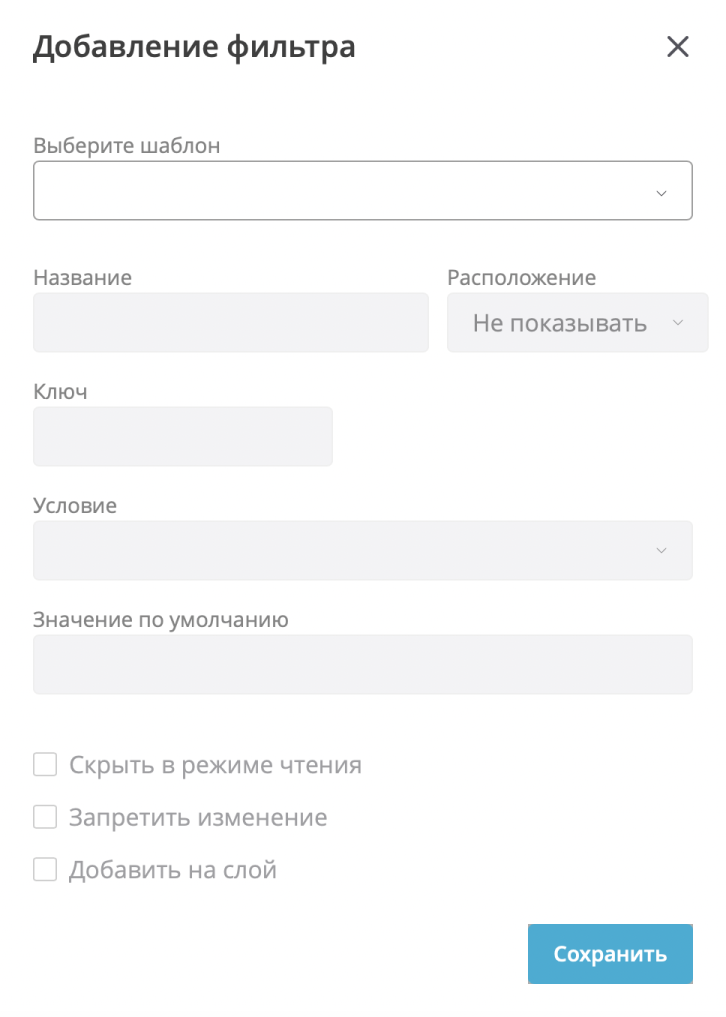Click the chevron arrow beside Не показывать
Screen dimensions: 726x1017
pyautogui.click(x=678, y=323)
